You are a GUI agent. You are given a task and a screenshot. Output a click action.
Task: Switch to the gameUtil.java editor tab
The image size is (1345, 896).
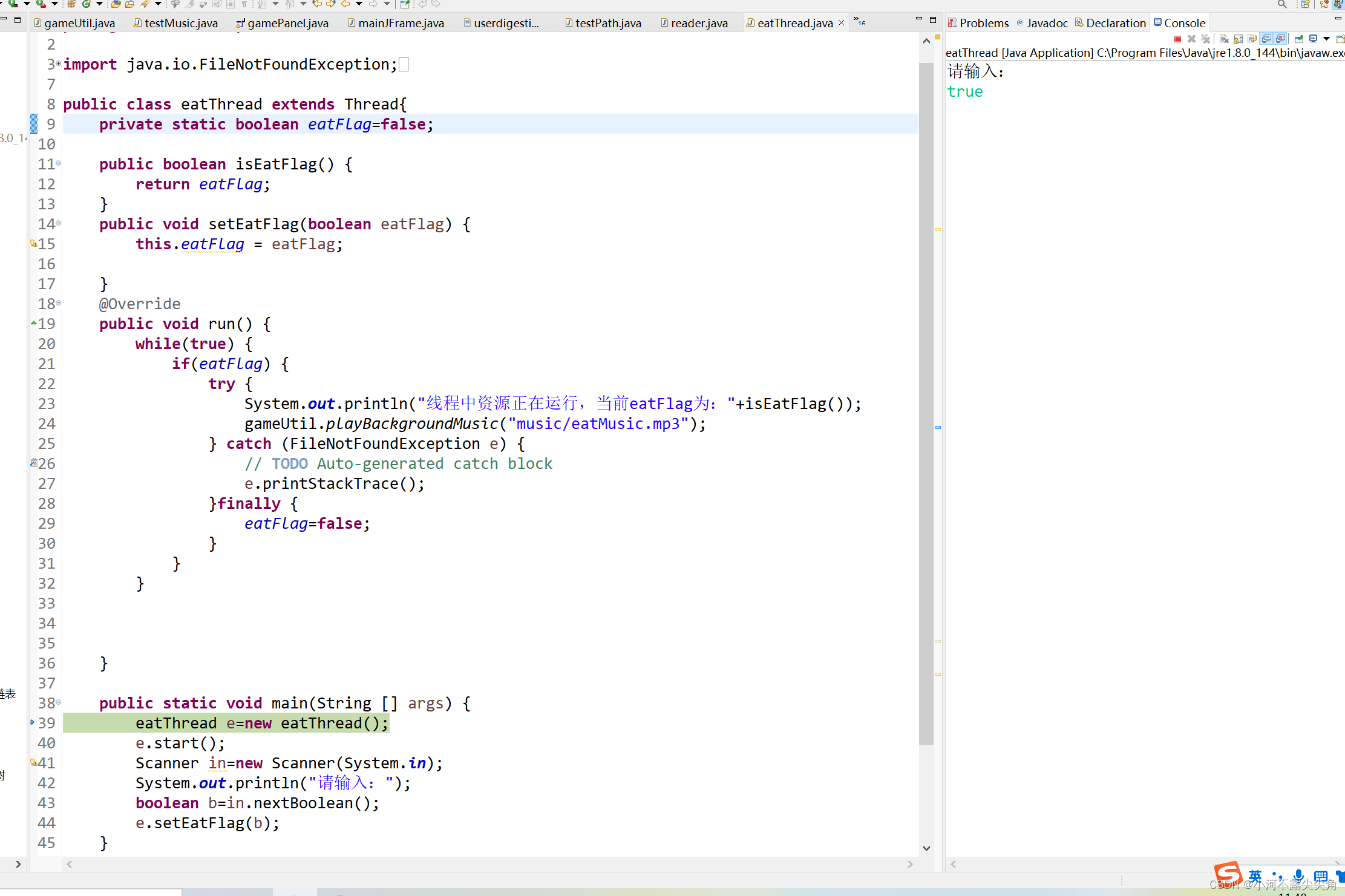click(79, 23)
